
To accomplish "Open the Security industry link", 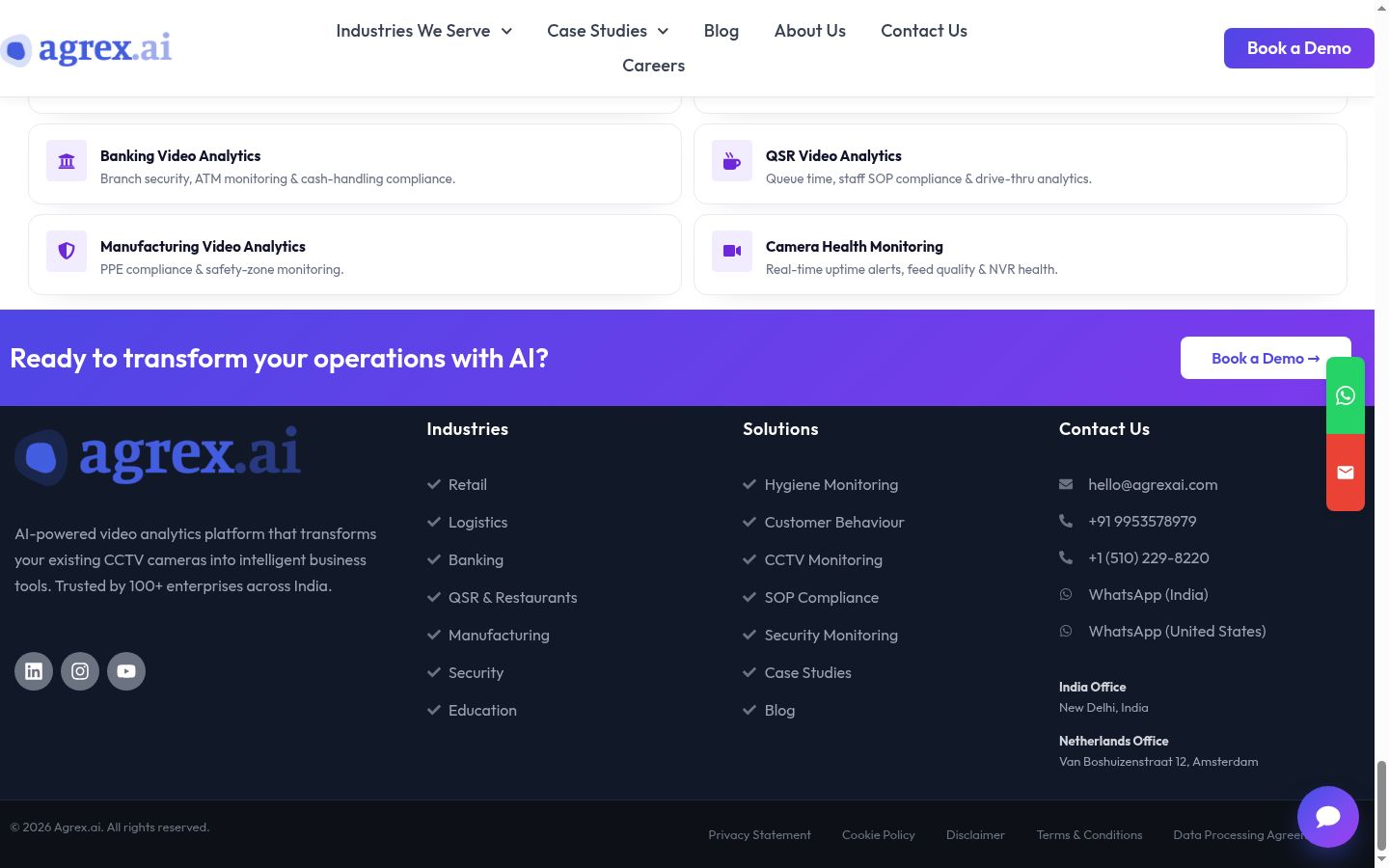I will [x=476, y=673].
